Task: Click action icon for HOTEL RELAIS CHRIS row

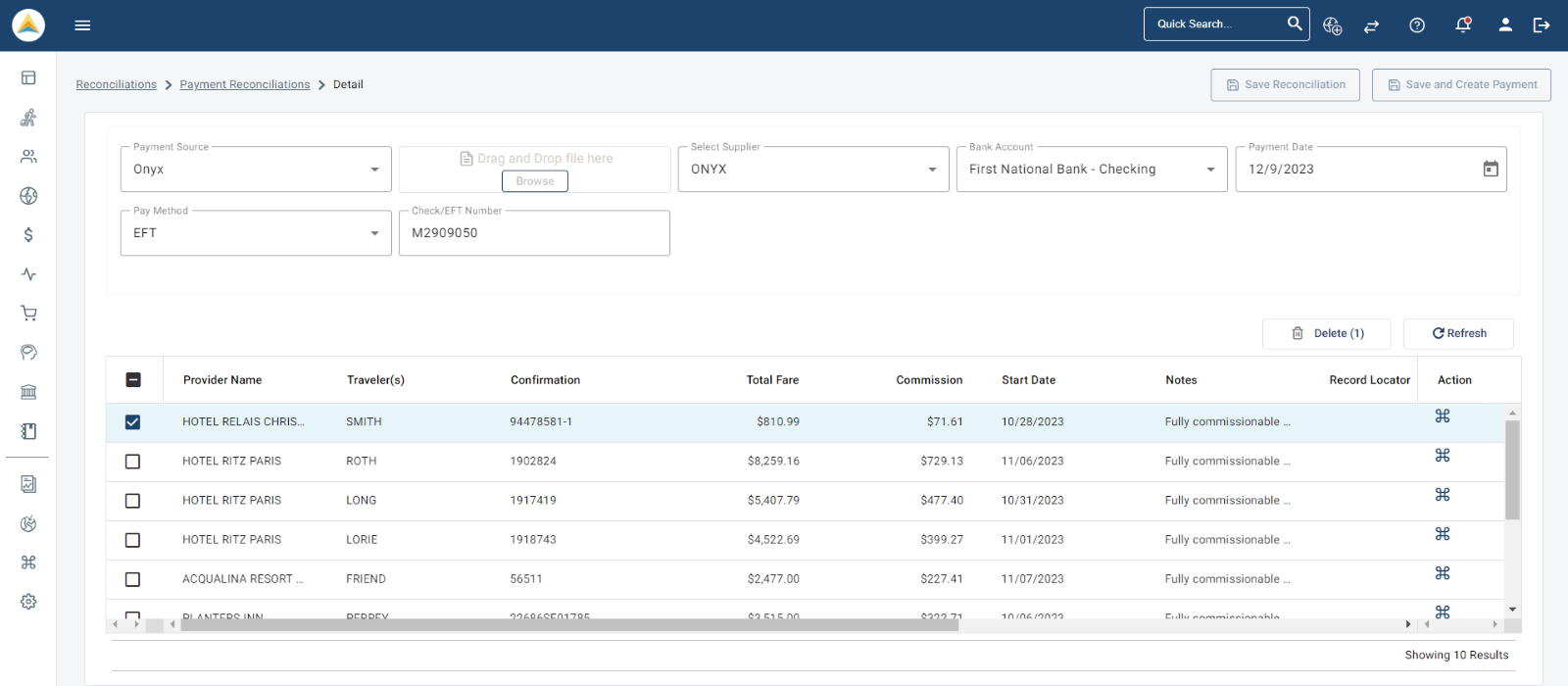Action: (x=1443, y=416)
